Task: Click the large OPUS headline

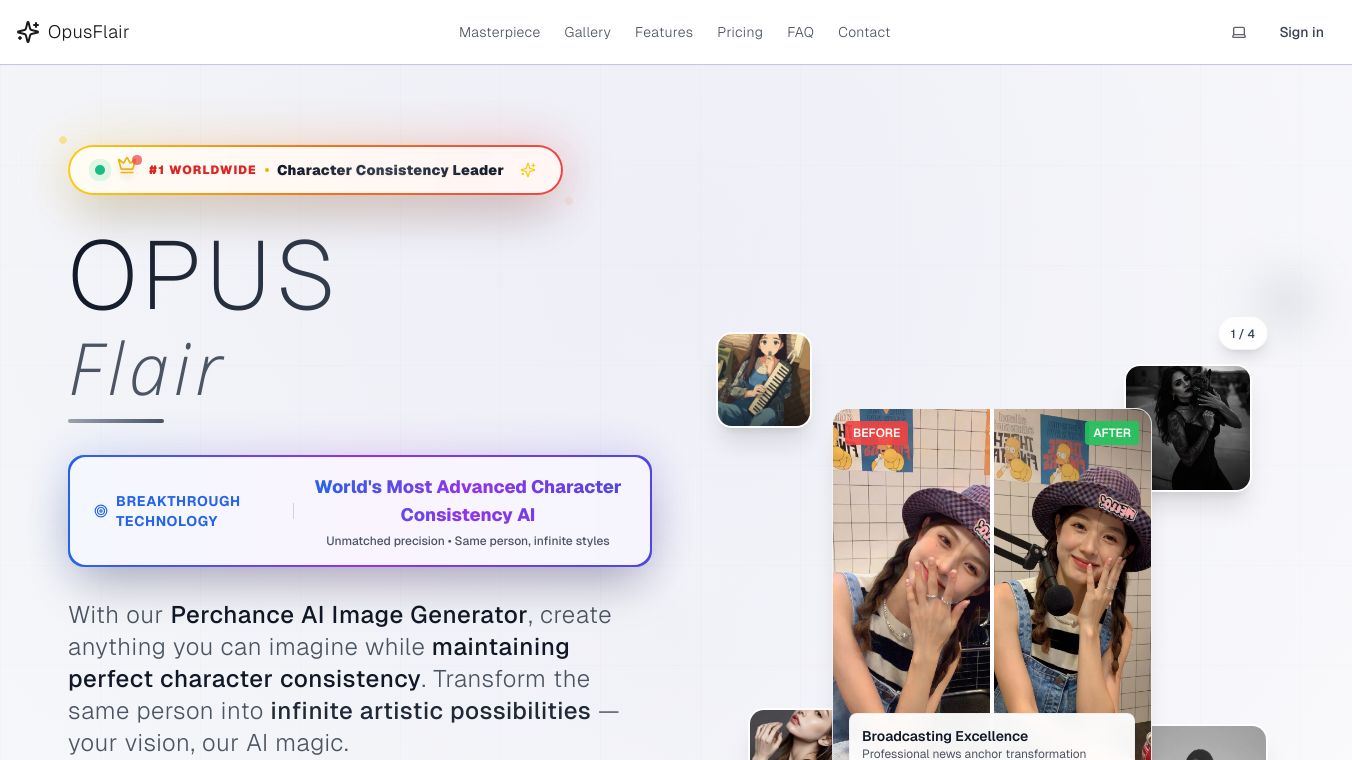Action: (201, 276)
